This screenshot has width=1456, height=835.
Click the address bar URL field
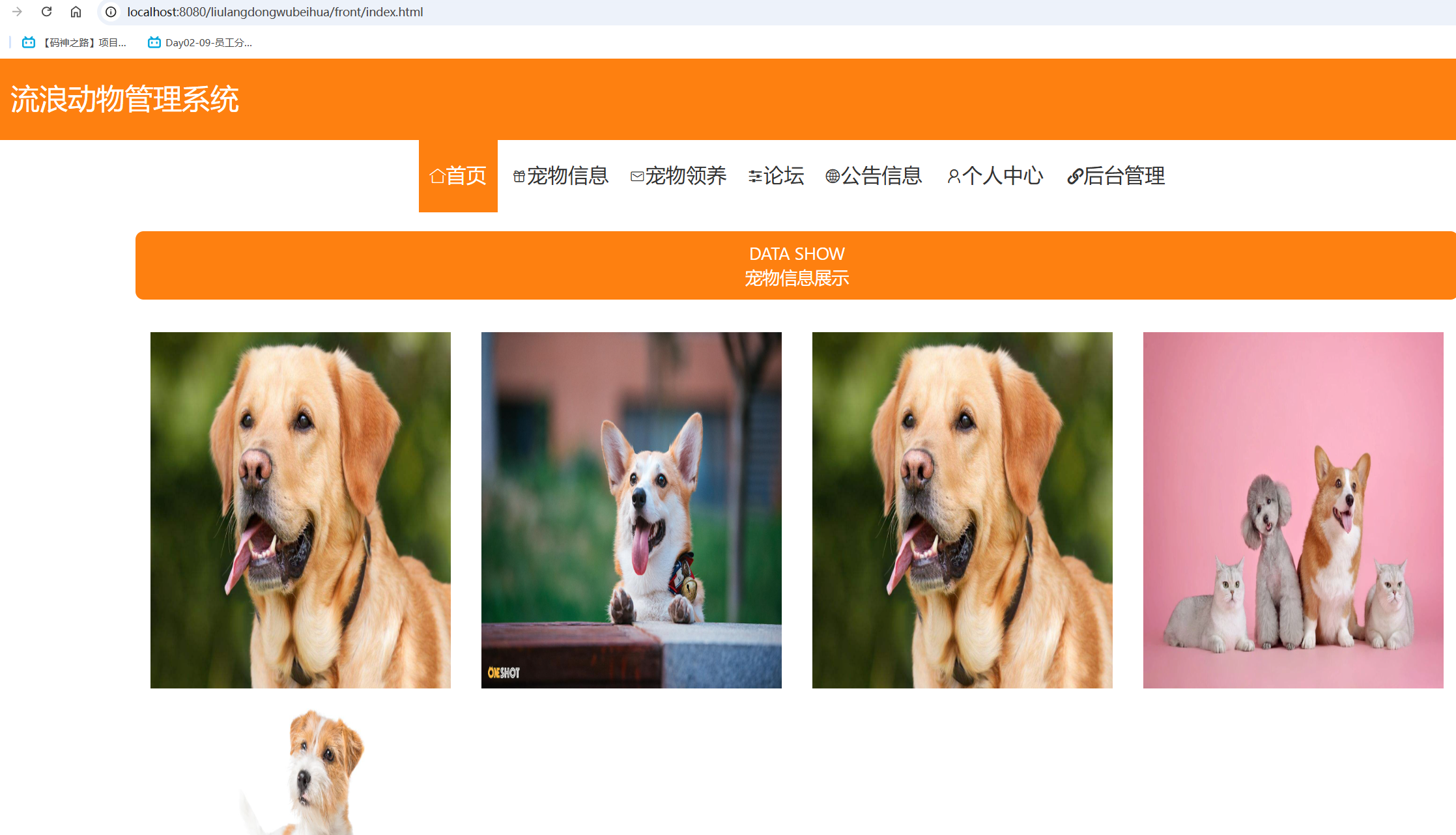[x=274, y=12]
